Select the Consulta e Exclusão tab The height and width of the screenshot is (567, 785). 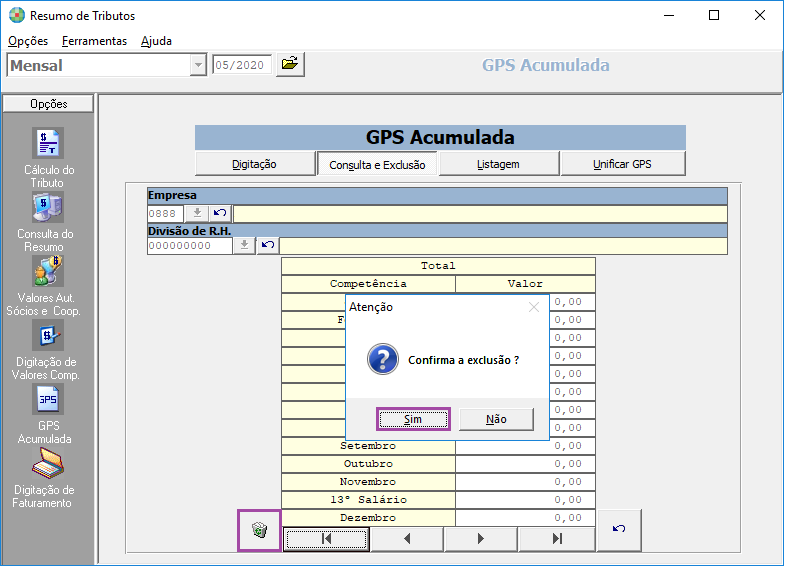(377, 165)
